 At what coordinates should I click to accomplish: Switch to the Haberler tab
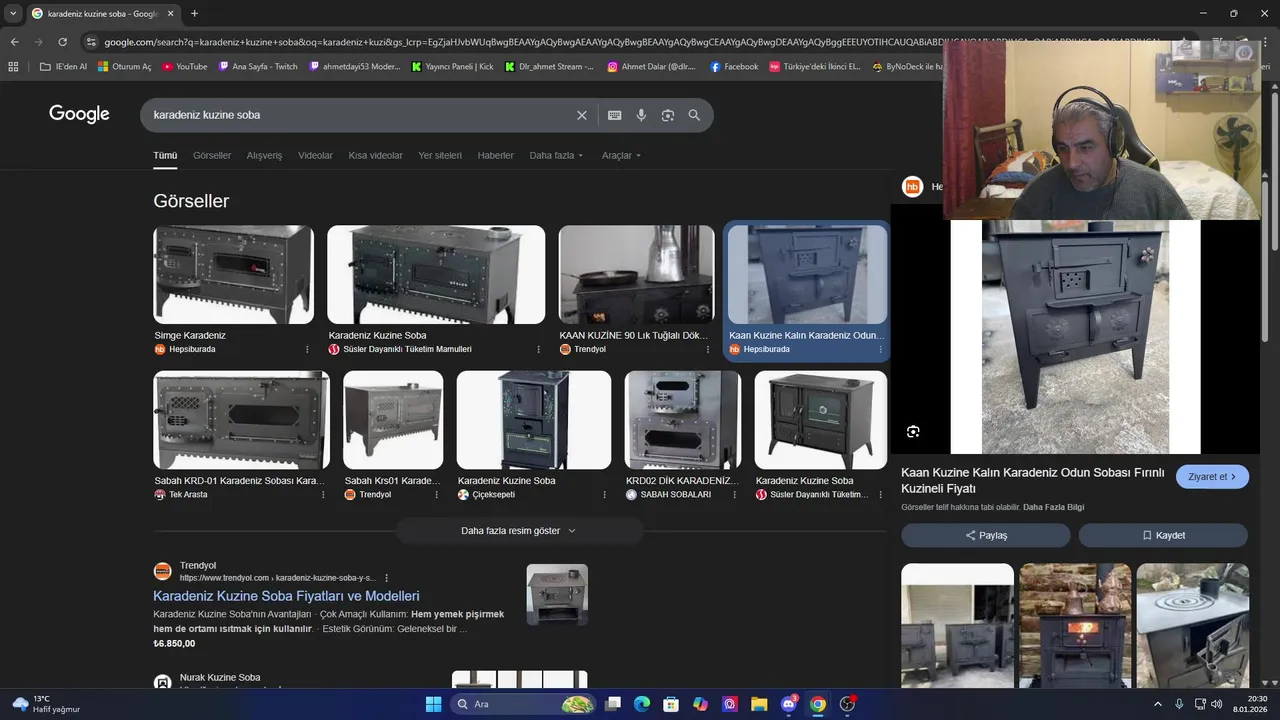[x=495, y=155]
